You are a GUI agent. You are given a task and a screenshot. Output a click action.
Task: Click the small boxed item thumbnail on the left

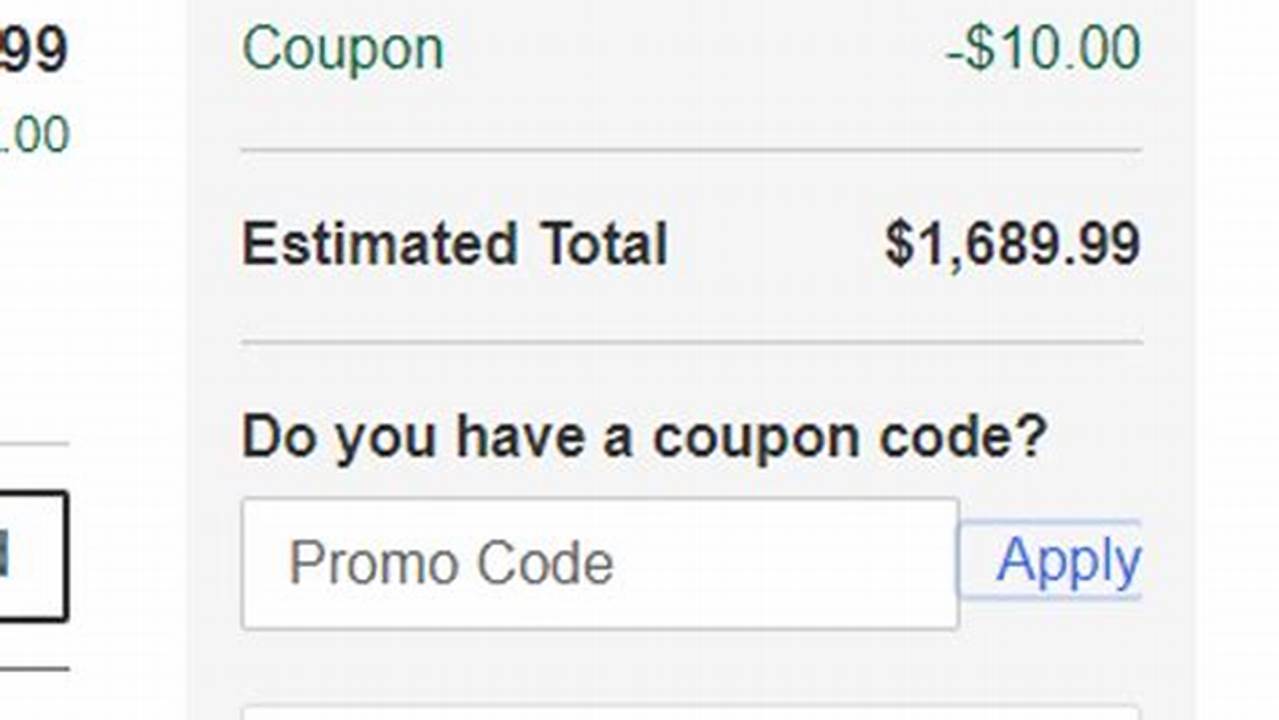pos(30,557)
